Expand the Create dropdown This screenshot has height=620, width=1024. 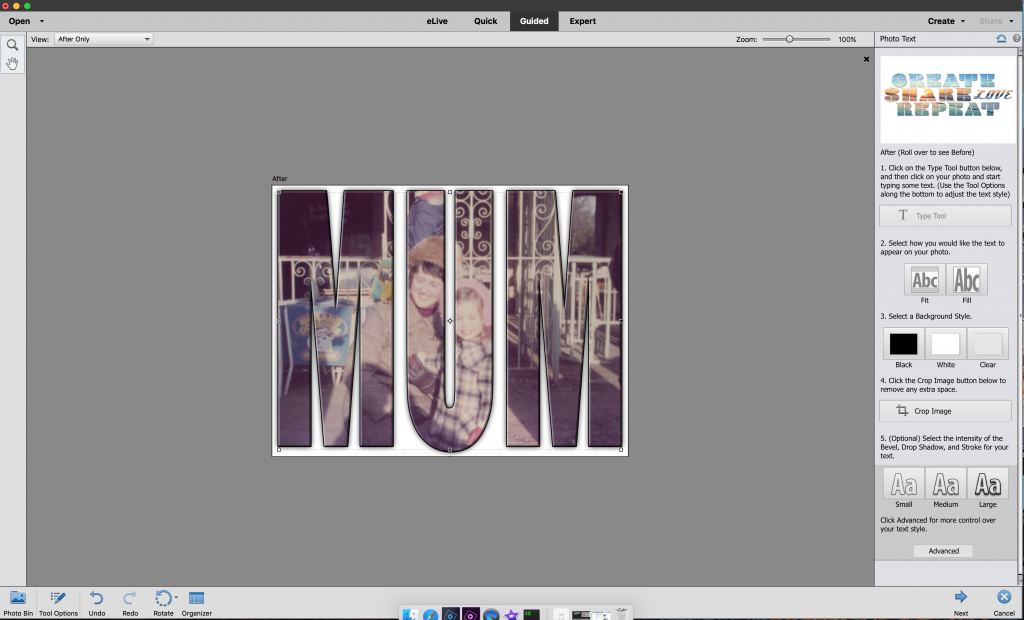946,21
